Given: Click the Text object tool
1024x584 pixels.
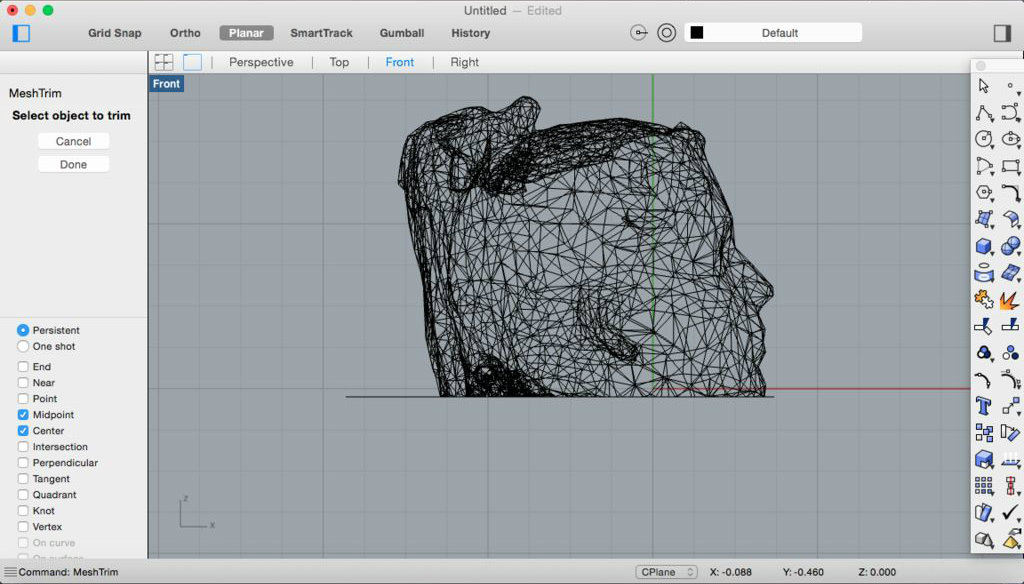Looking at the screenshot, I should 984,406.
